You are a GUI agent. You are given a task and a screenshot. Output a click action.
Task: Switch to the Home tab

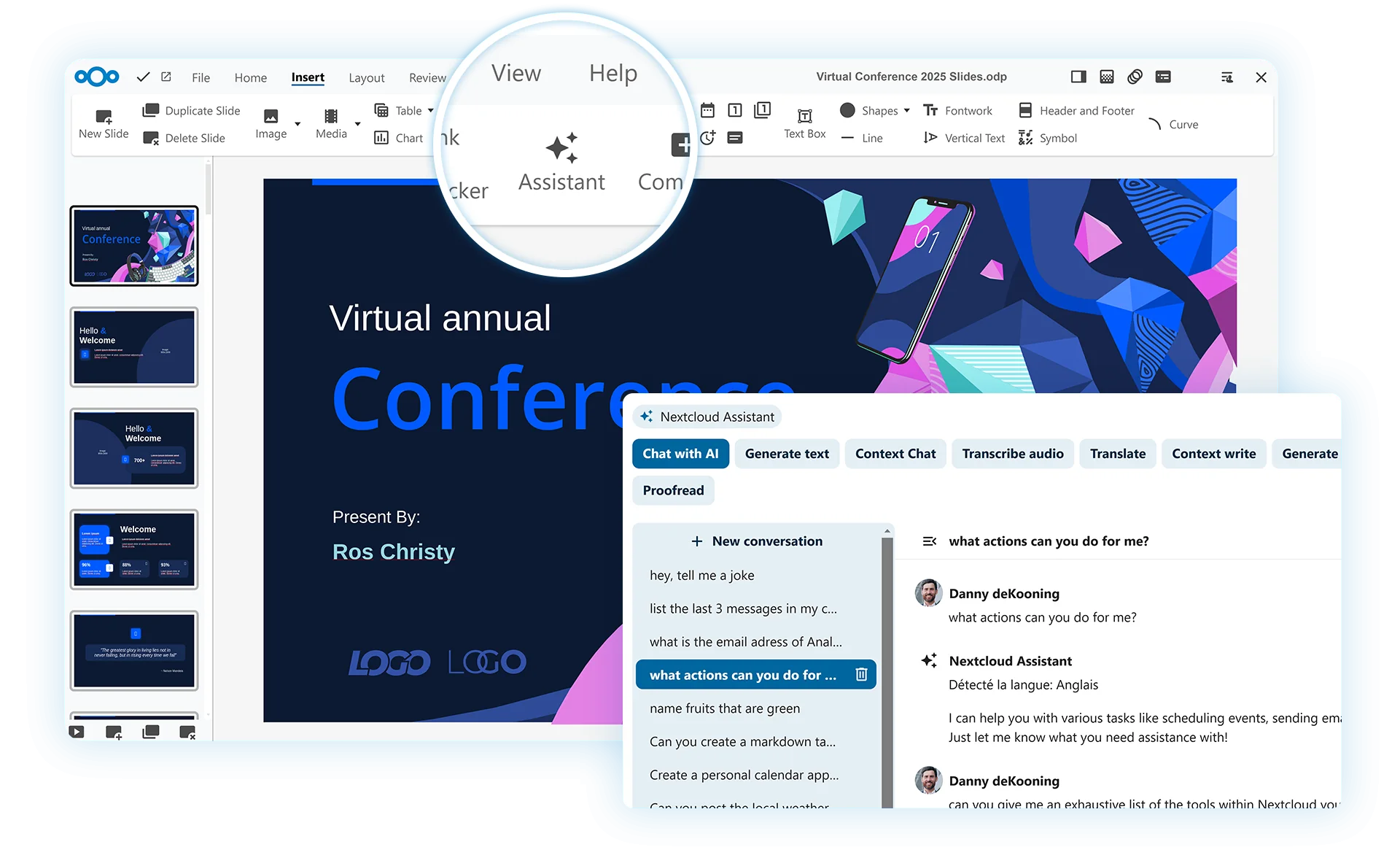(250, 77)
